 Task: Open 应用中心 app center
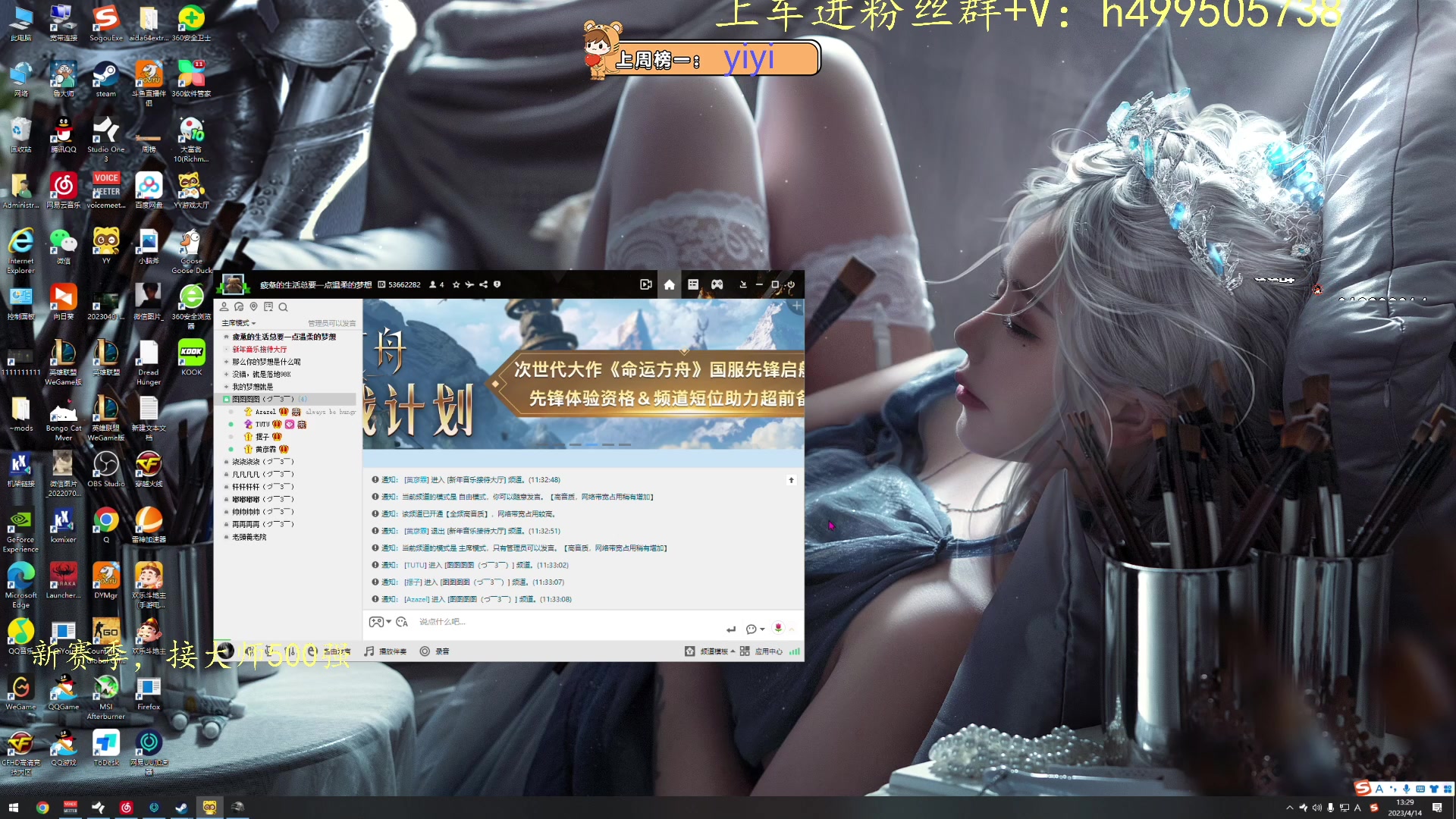point(761,651)
